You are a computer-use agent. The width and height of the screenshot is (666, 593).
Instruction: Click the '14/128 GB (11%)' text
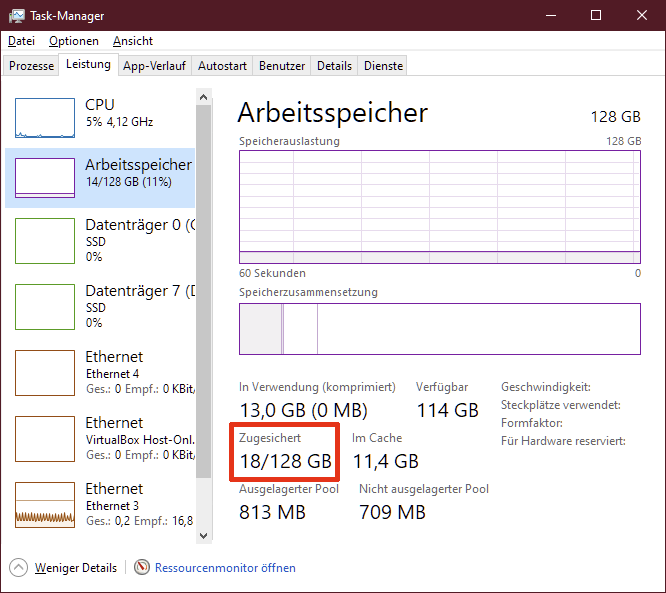(129, 182)
